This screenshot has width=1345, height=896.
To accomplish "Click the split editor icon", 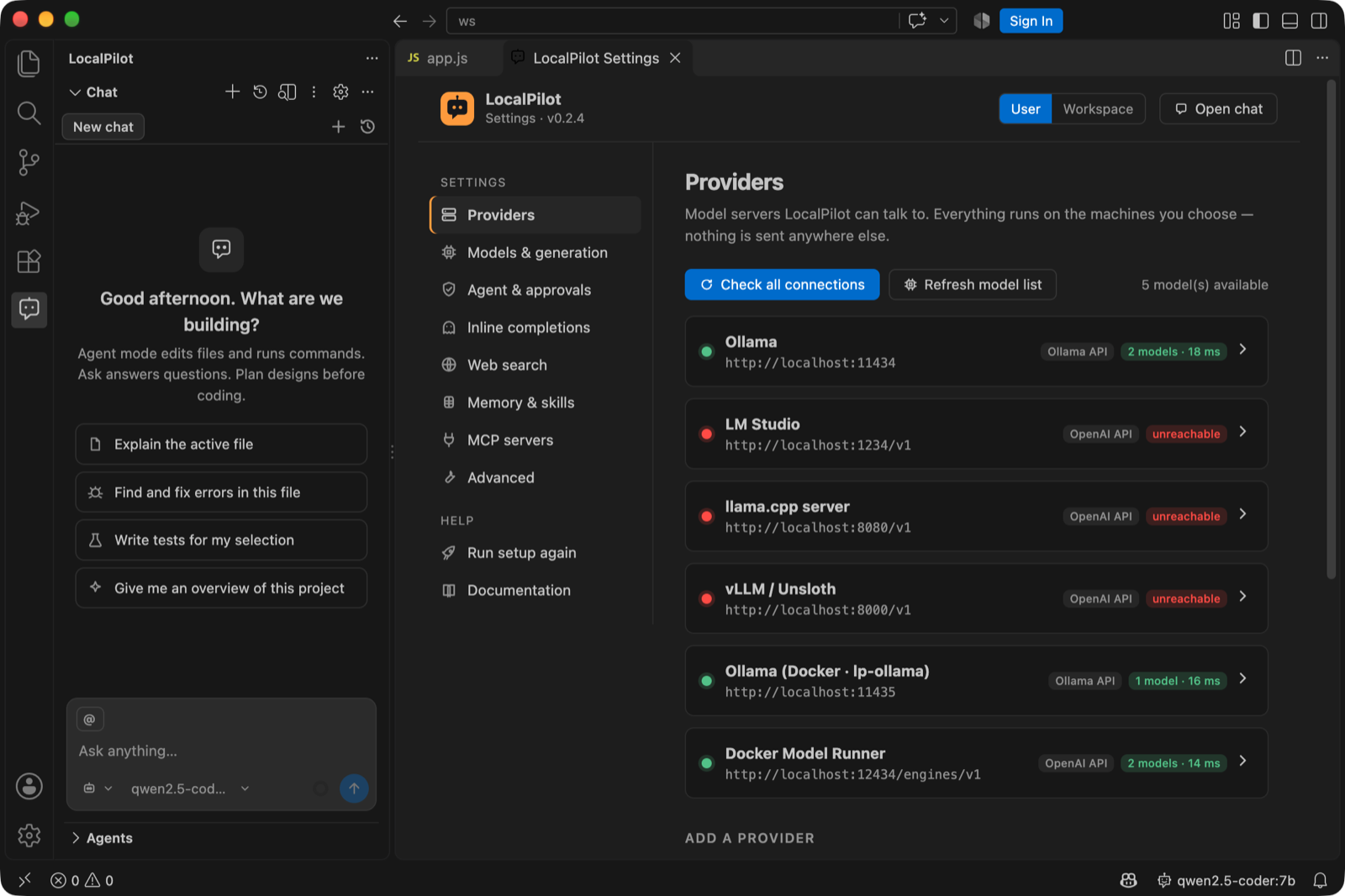I will pos(1293,58).
